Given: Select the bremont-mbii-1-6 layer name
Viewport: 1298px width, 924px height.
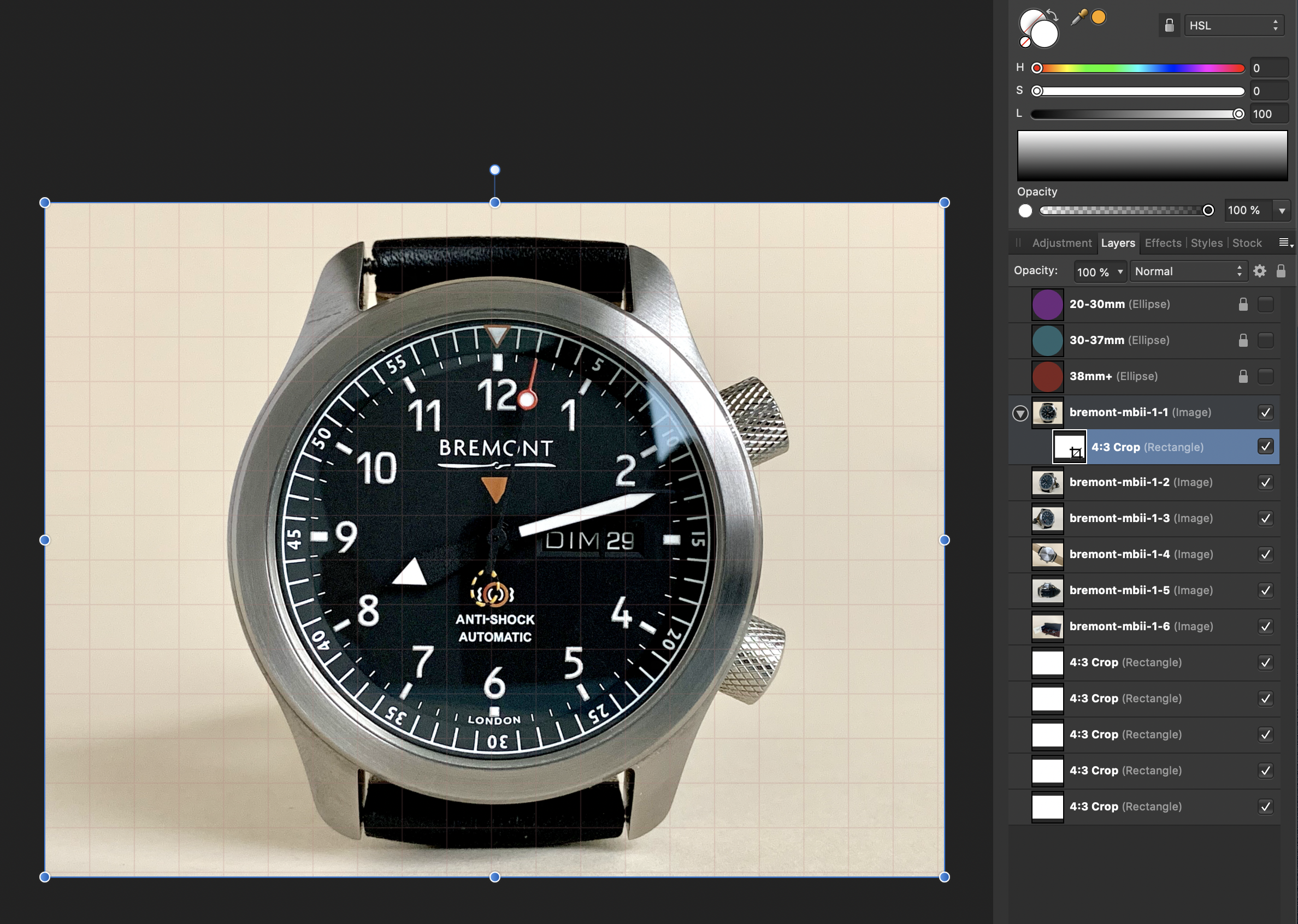Looking at the screenshot, I should click(1119, 626).
